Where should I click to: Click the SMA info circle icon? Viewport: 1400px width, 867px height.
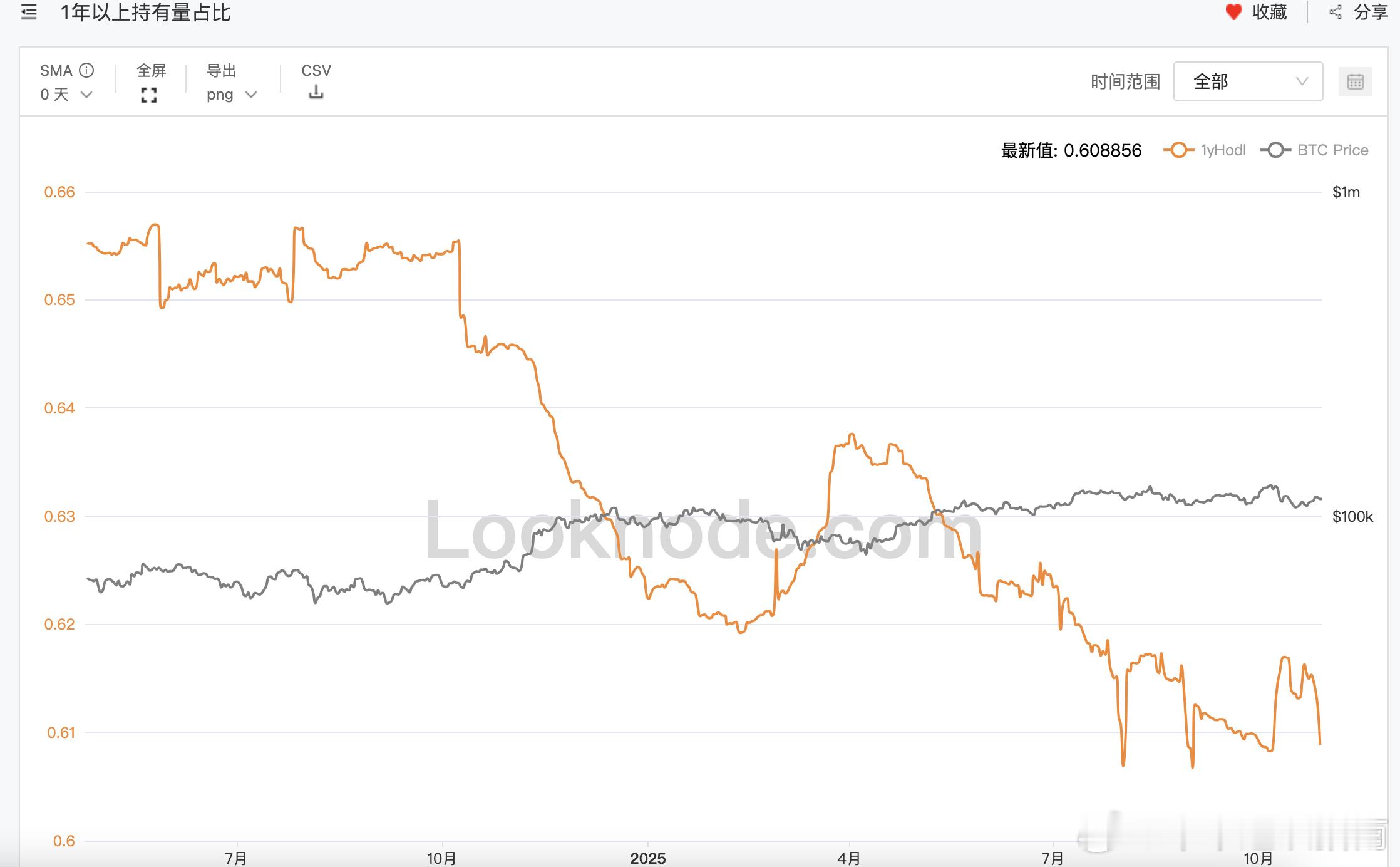(87, 70)
